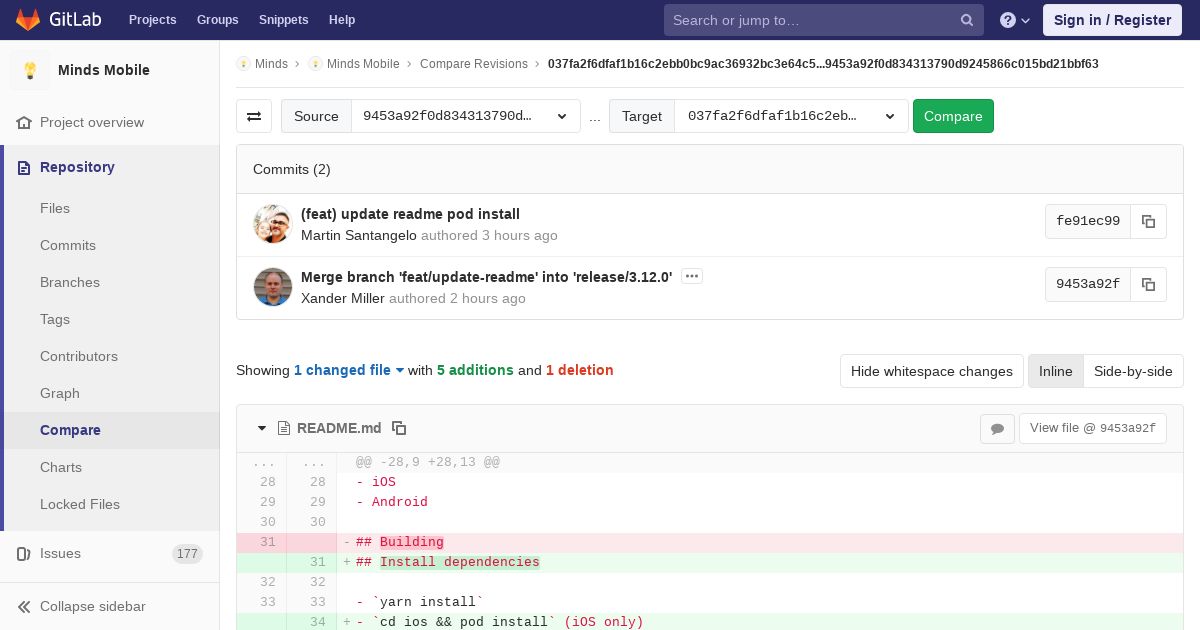Screen dimensions: 1200x630
Task: Open the Projects menu
Action: tap(152, 20)
